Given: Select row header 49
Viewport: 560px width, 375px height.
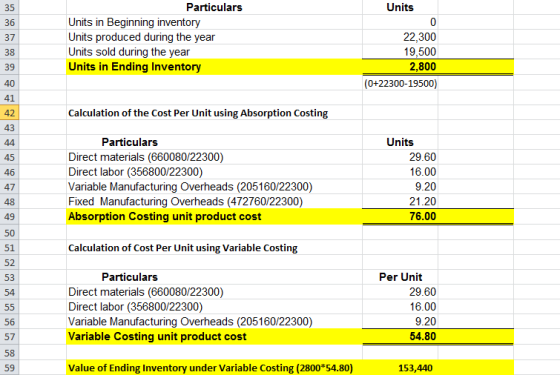Looking at the screenshot, I should pos(9,217).
